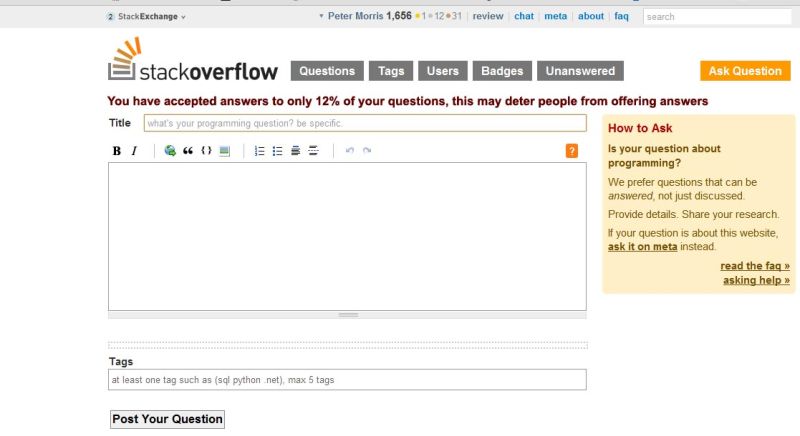Image resolution: width=800 pixels, height=436 pixels.
Task: Click the Ask Question button
Action: (745, 71)
